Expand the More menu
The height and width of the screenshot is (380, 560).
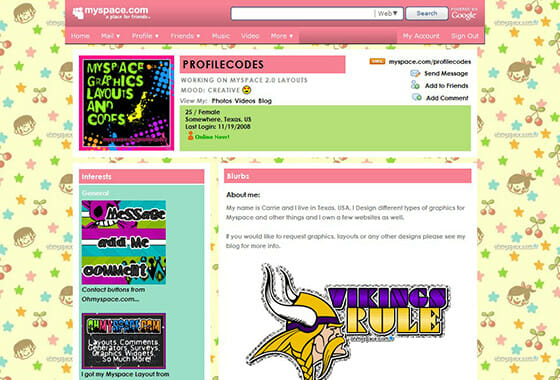[282, 36]
